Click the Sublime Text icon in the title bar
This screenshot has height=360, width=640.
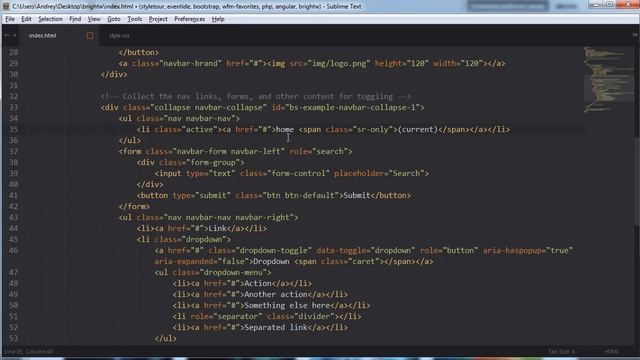point(6,6)
